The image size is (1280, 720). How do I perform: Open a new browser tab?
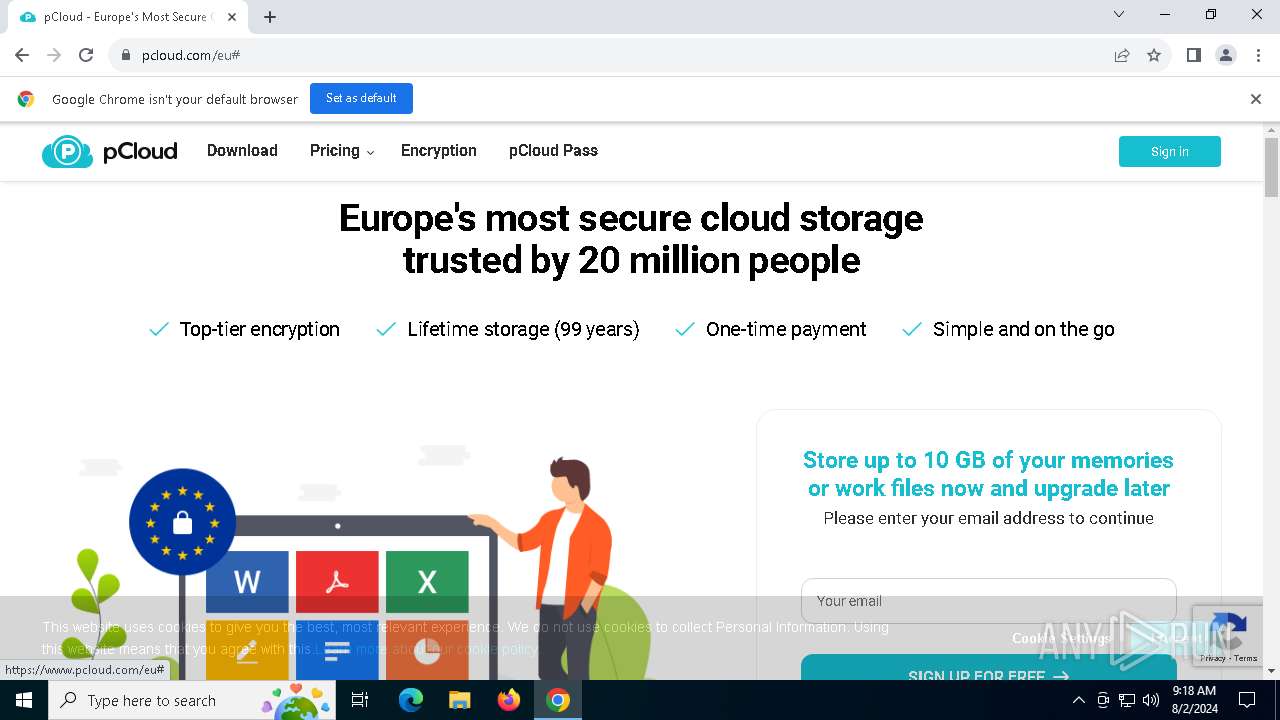point(270,17)
